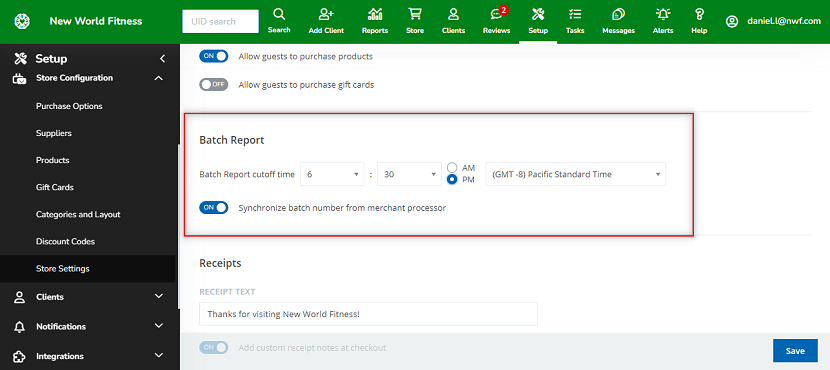Click the Receipt Text input field
The image size is (830, 370).
[x=368, y=314]
